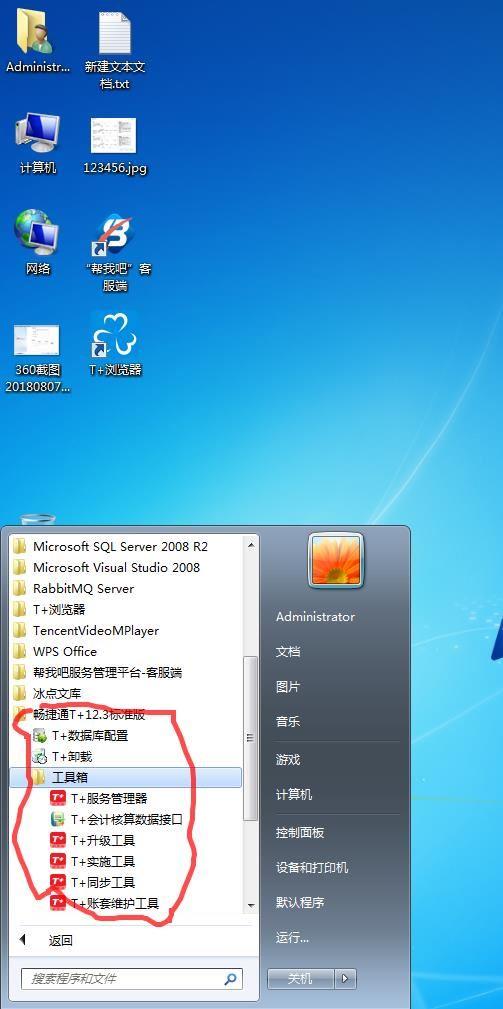Screen dimensions: 503x1009
Task: Launch T+服务管理器
Action: coord(100,798)
